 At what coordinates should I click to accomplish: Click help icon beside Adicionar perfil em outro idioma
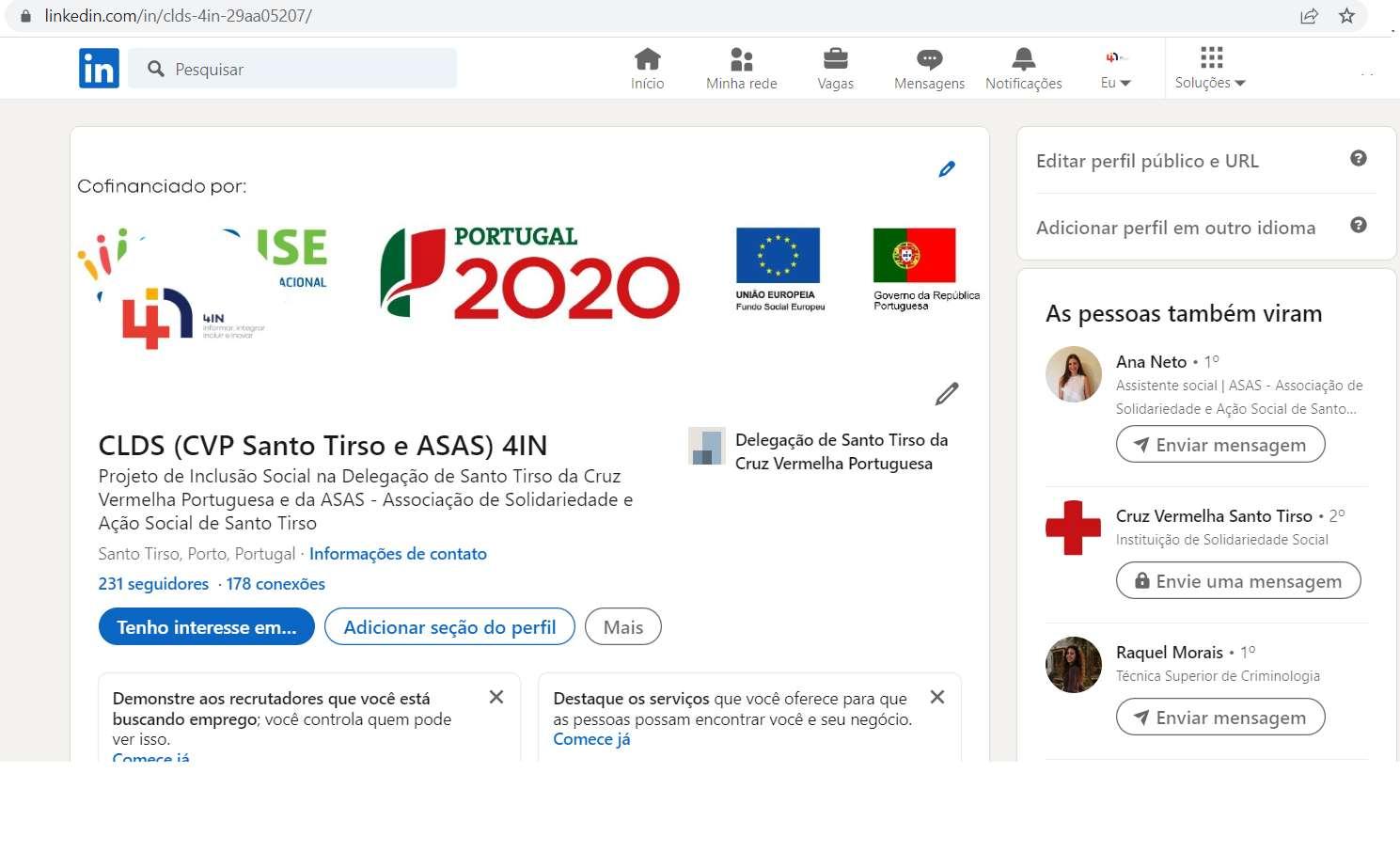(1359, 226)
